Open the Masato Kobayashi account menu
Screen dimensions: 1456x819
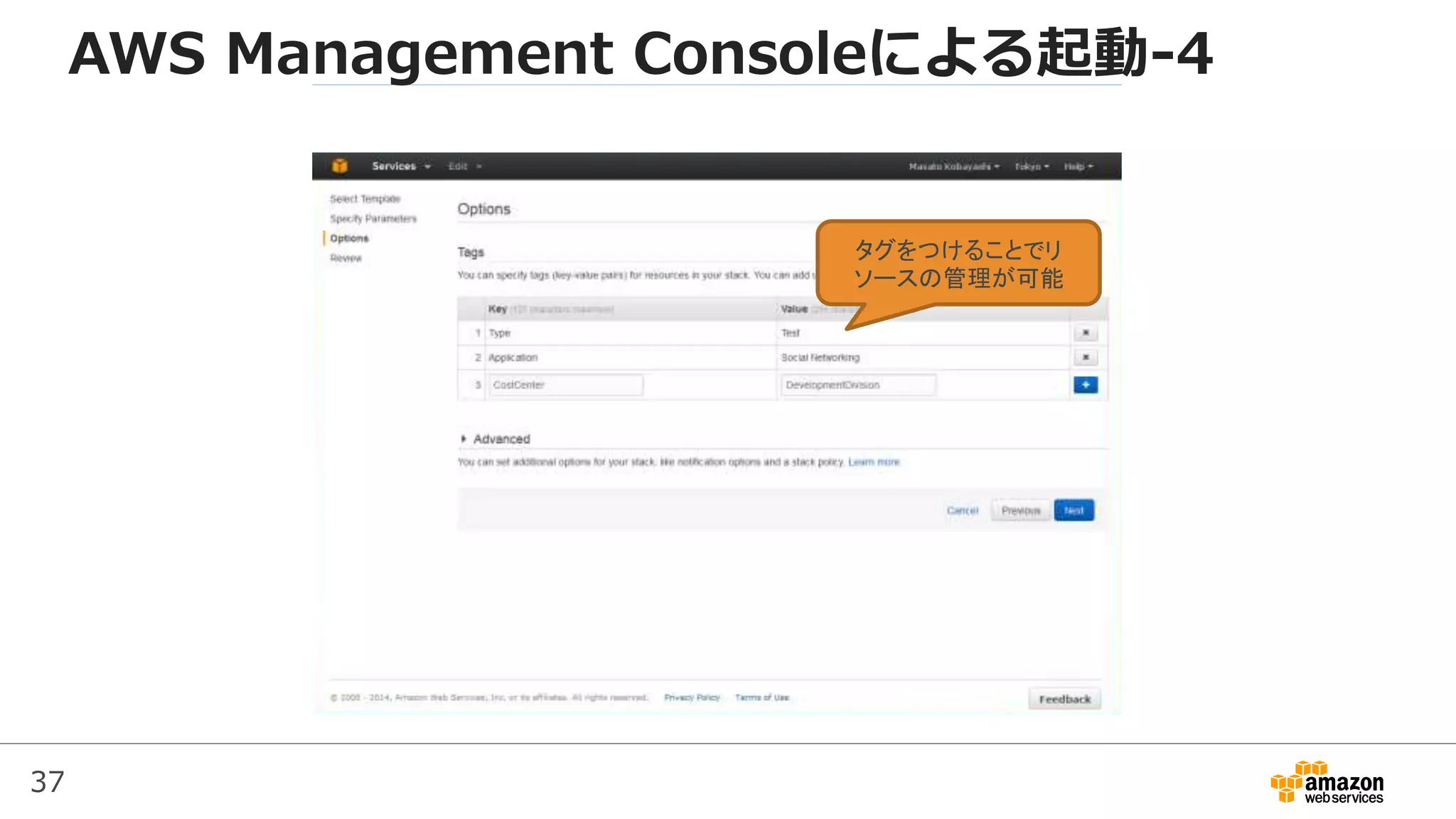[x=954, y=166]
